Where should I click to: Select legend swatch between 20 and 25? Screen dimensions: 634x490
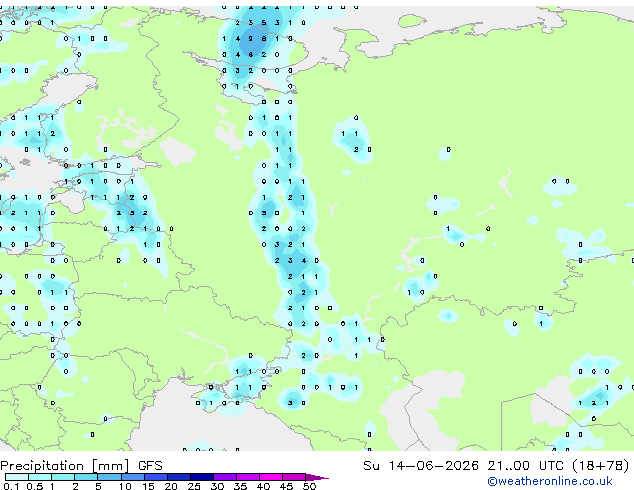tap(179, 477)
